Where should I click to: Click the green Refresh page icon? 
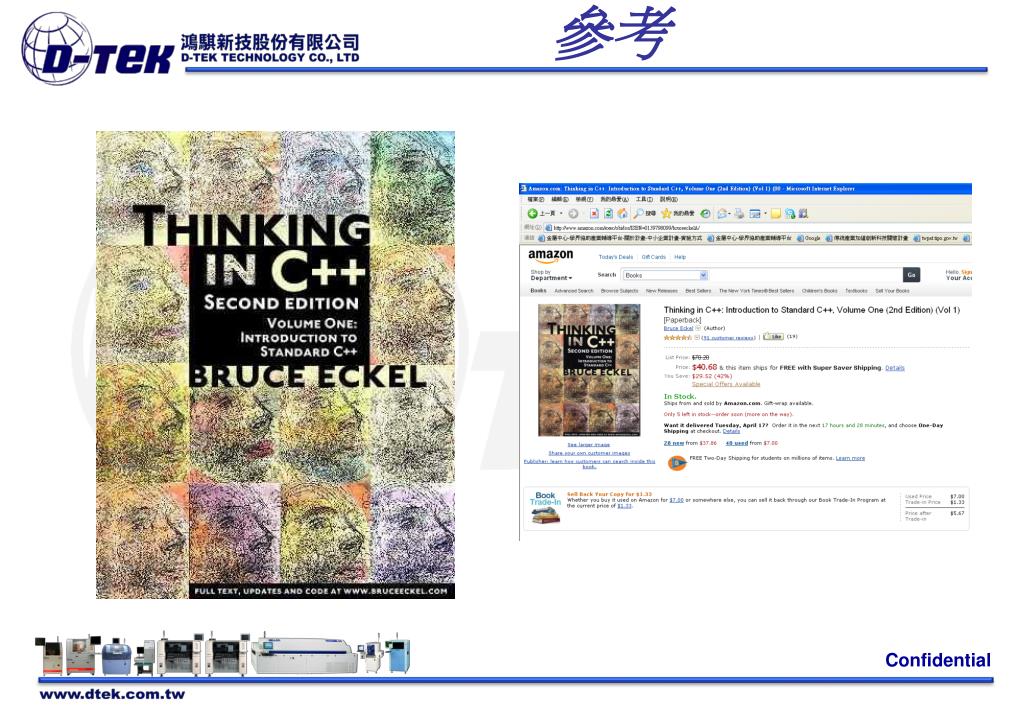click(x=609, y=213)
